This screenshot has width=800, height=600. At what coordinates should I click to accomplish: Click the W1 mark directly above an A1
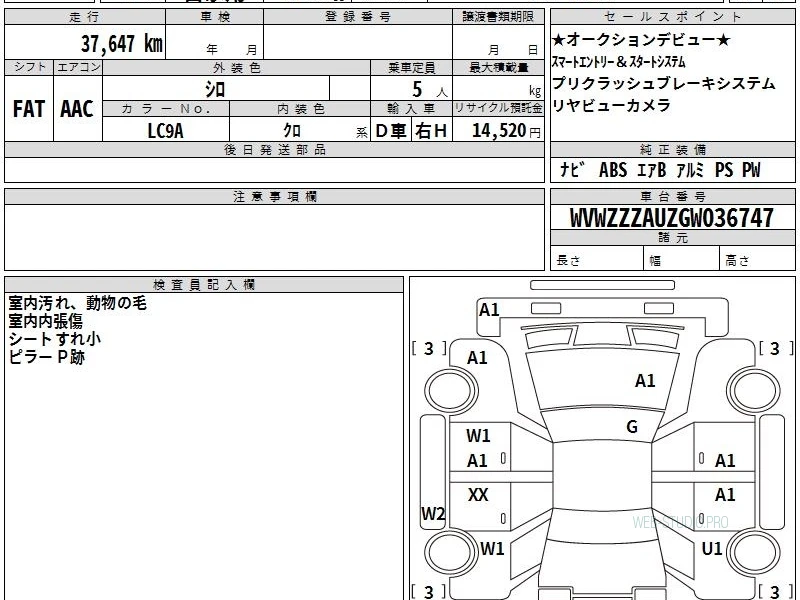(478, 436)
